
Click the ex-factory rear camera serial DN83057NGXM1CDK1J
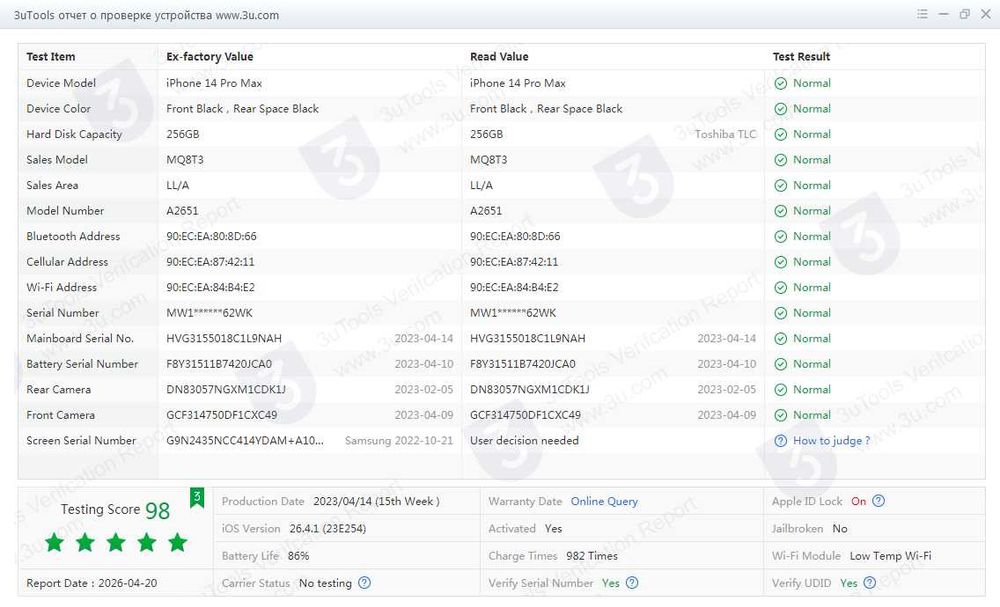pos(226,390)
